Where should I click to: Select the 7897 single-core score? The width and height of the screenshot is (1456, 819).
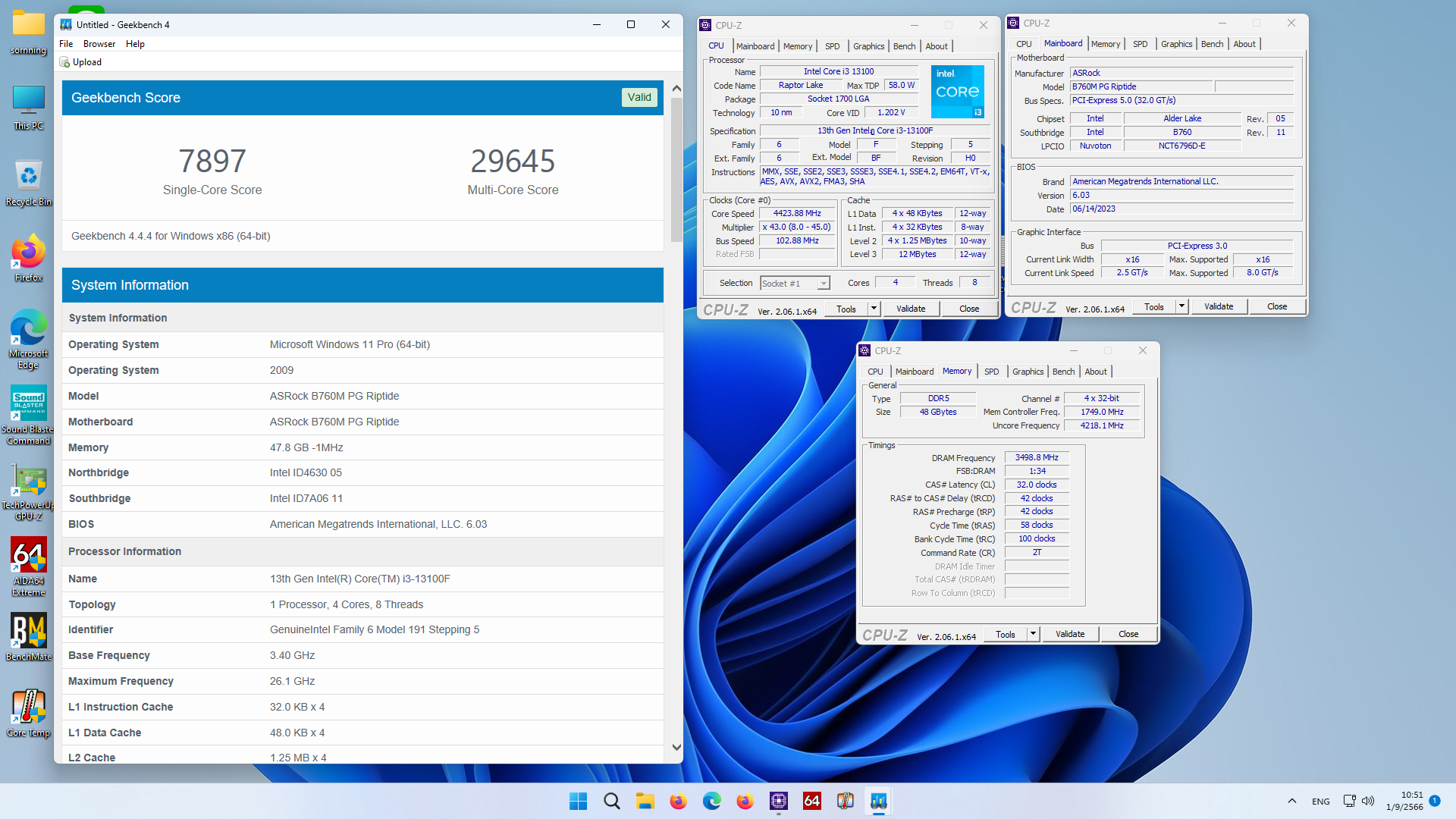click(x=212, y=161)
